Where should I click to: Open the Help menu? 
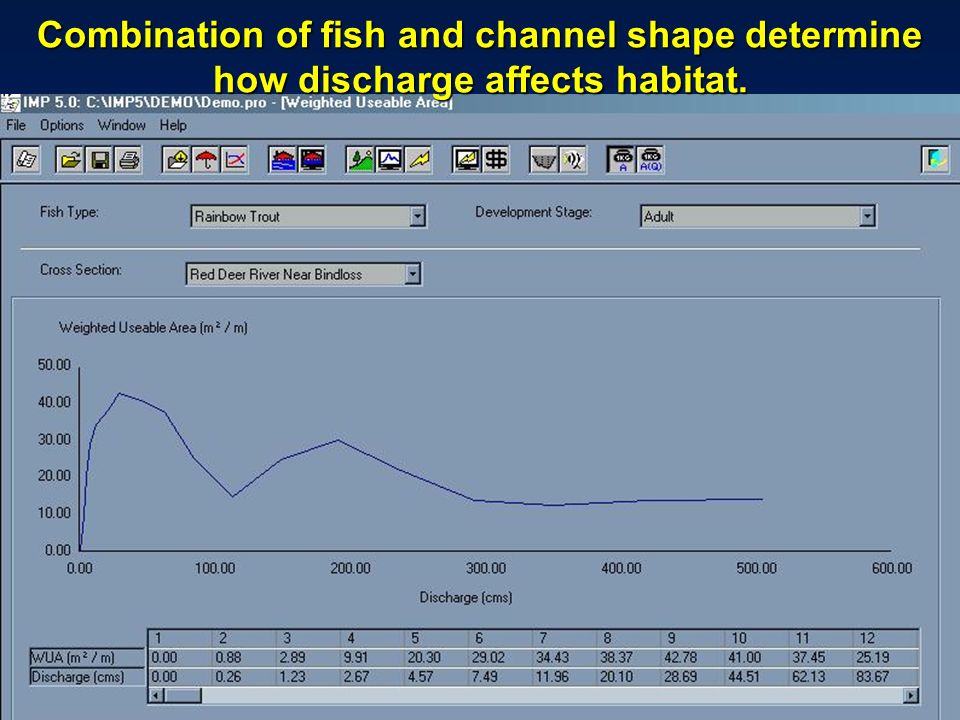(173, 126)
